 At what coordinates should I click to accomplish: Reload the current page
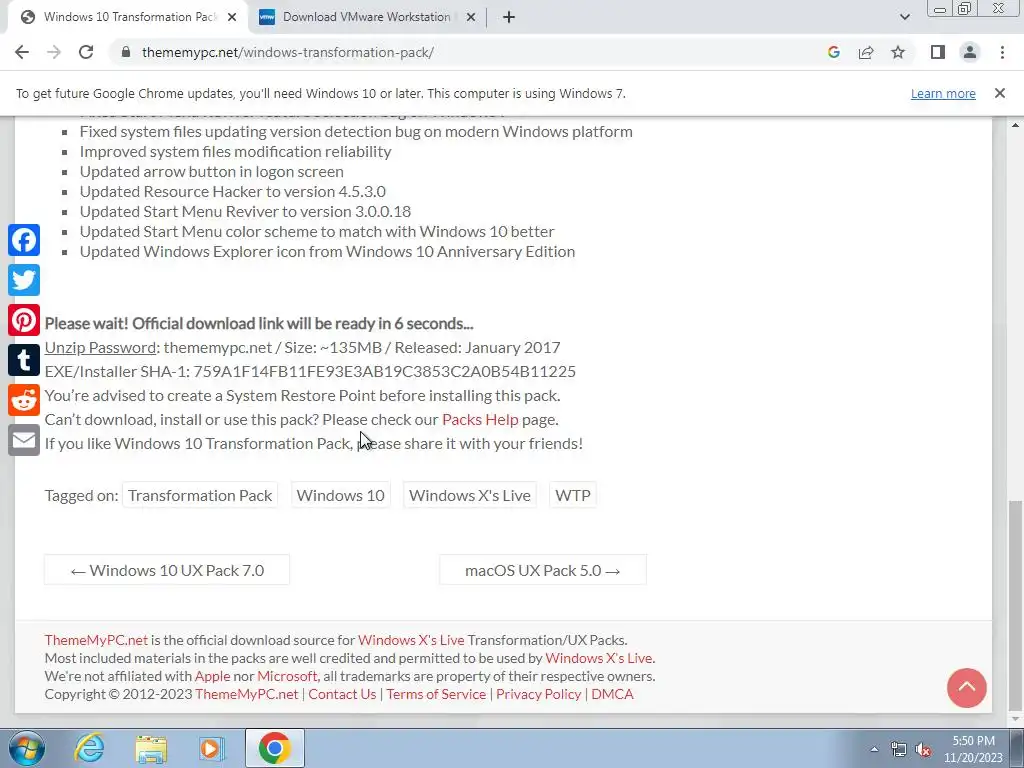point(86,52)
